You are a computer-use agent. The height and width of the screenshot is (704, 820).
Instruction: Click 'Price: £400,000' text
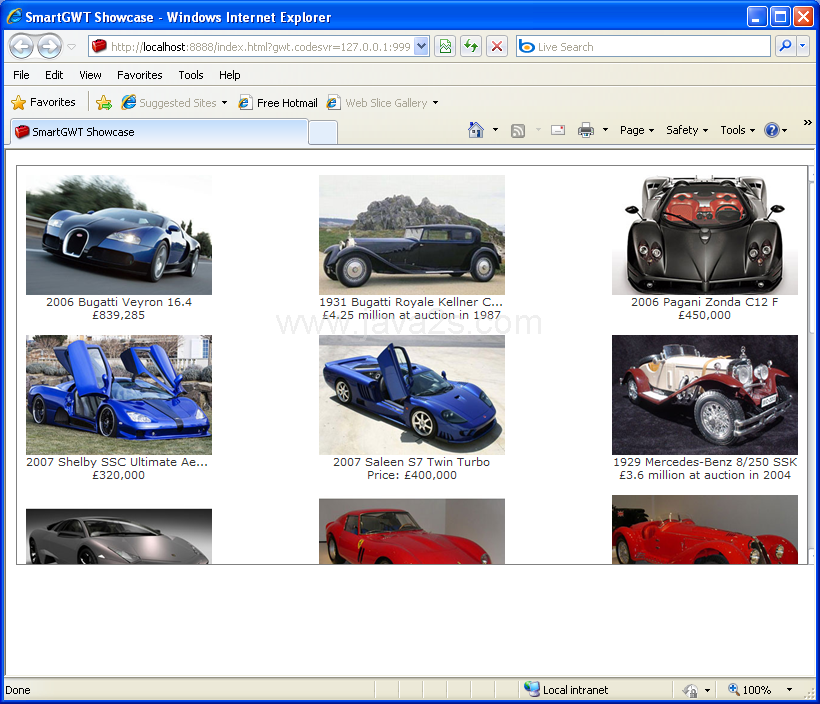(412, 475)
